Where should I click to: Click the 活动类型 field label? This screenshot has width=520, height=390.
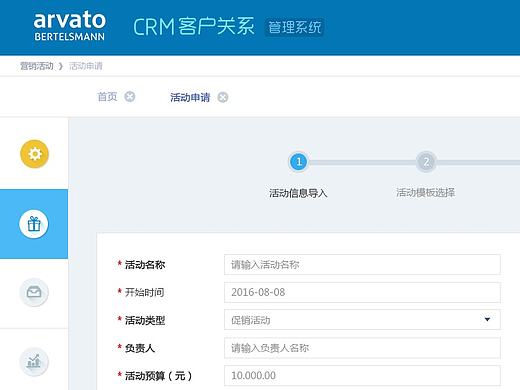click(145, 320)
